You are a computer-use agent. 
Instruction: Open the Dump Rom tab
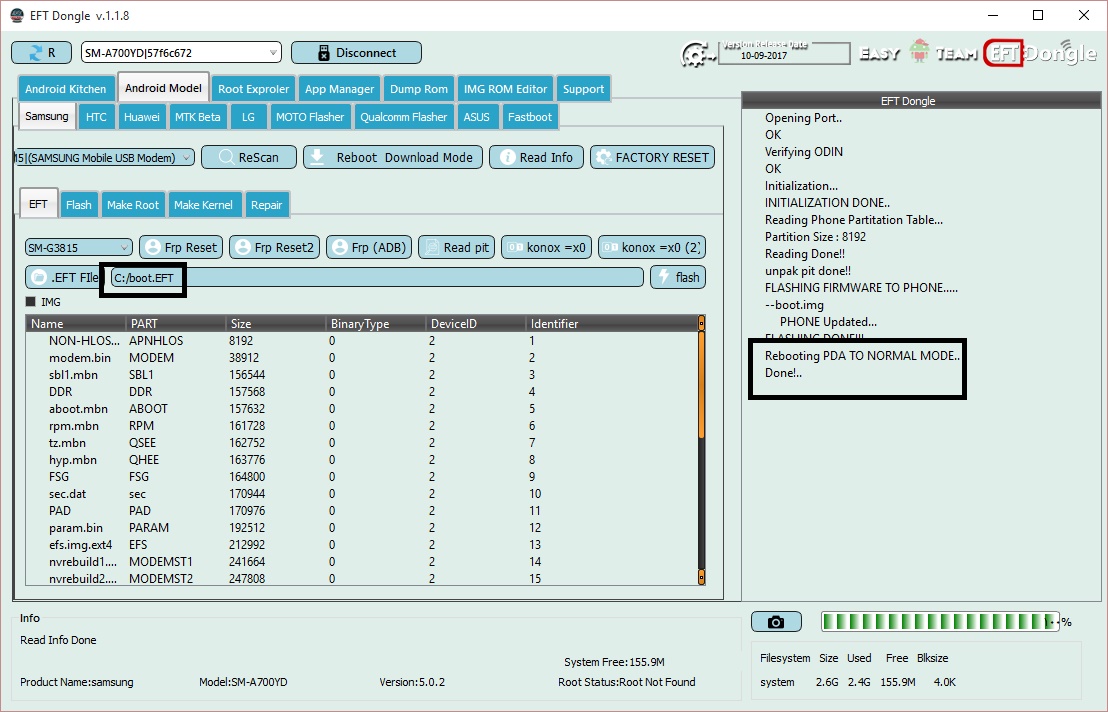[418, 89]
